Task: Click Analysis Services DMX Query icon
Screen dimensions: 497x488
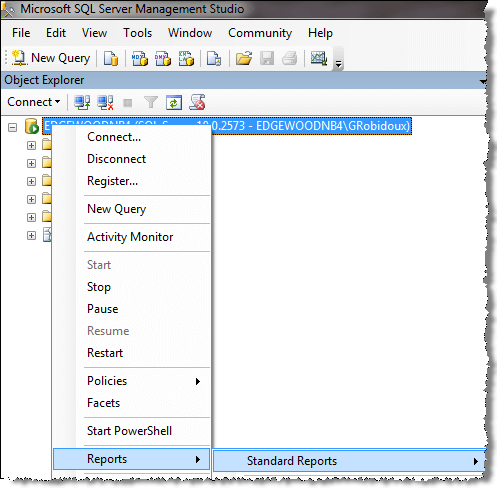Action: tap(163, 58)
